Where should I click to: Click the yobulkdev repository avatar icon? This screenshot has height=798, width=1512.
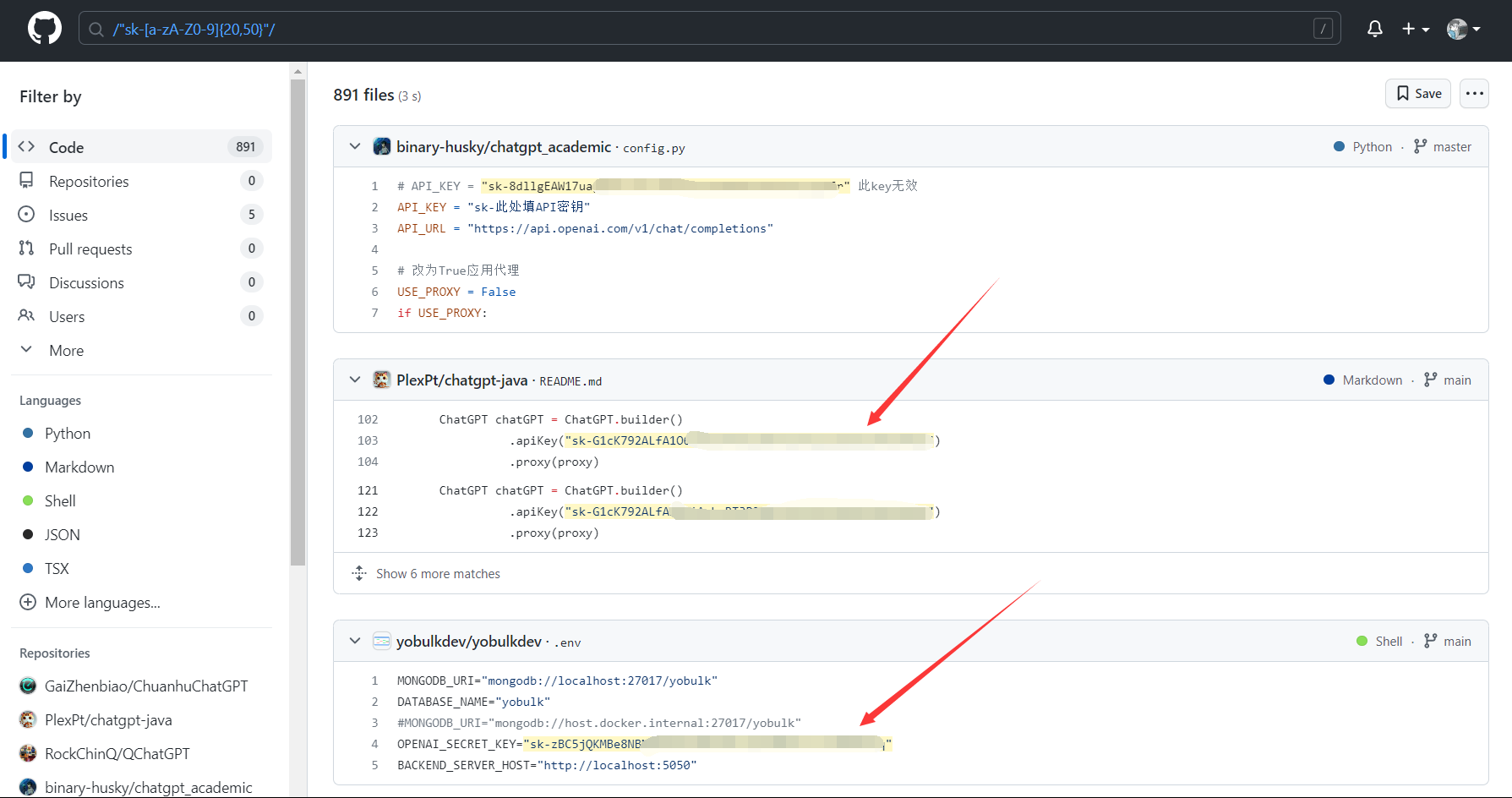(382, 641)
